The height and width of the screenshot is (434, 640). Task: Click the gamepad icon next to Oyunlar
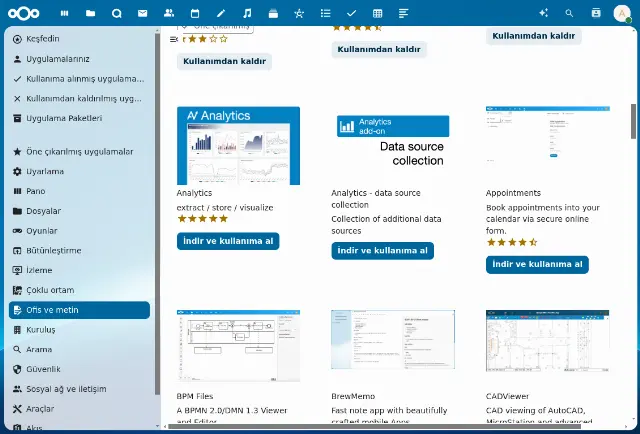(x=17, y=231)
